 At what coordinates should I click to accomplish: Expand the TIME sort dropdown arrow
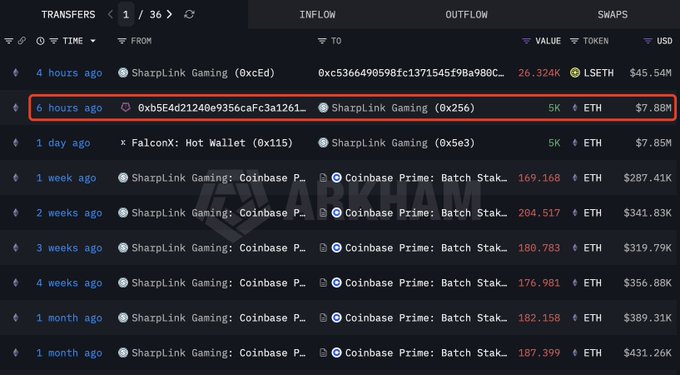[93, 41]
